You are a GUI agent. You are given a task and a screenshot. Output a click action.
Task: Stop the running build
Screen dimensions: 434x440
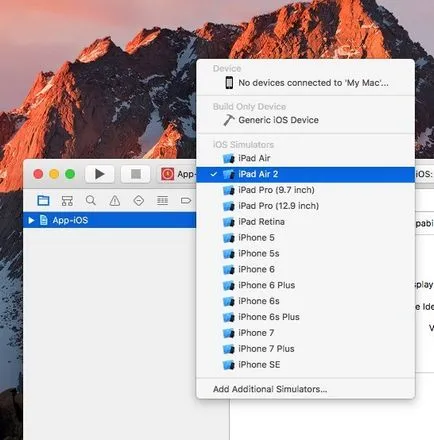coord(135,174)
